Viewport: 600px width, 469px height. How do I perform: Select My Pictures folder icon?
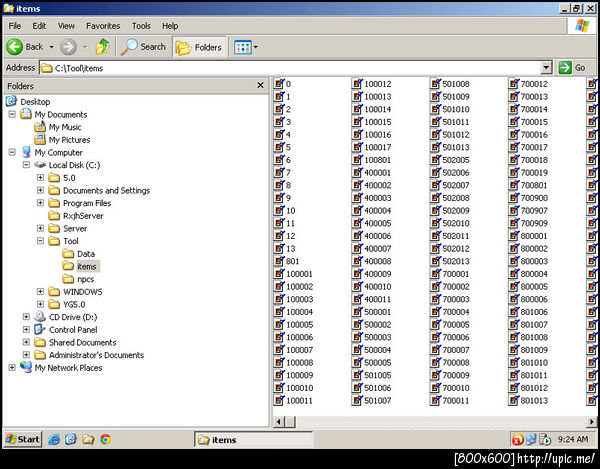pyautogui.click(x=40, y=140)
